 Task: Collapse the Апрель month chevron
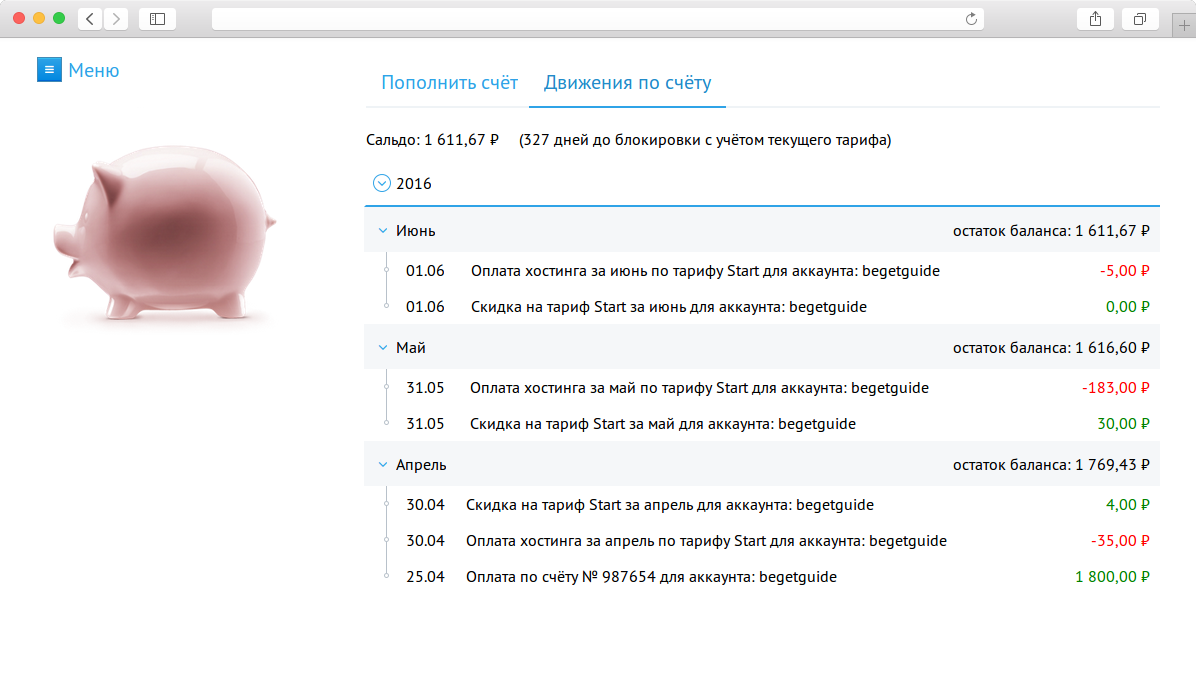click(383, 464)
